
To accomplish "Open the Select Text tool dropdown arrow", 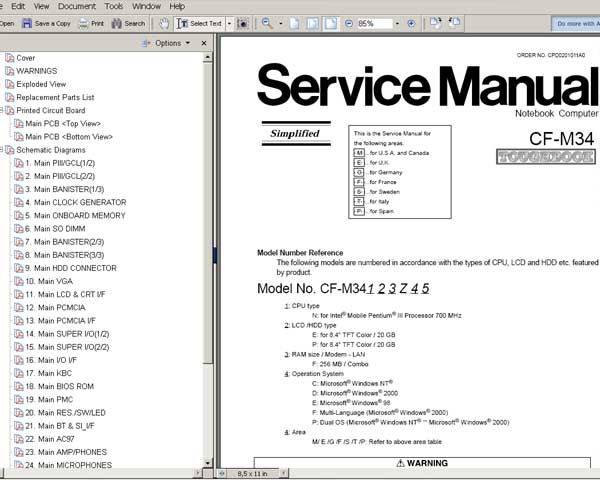I will [x=229, y=24].
